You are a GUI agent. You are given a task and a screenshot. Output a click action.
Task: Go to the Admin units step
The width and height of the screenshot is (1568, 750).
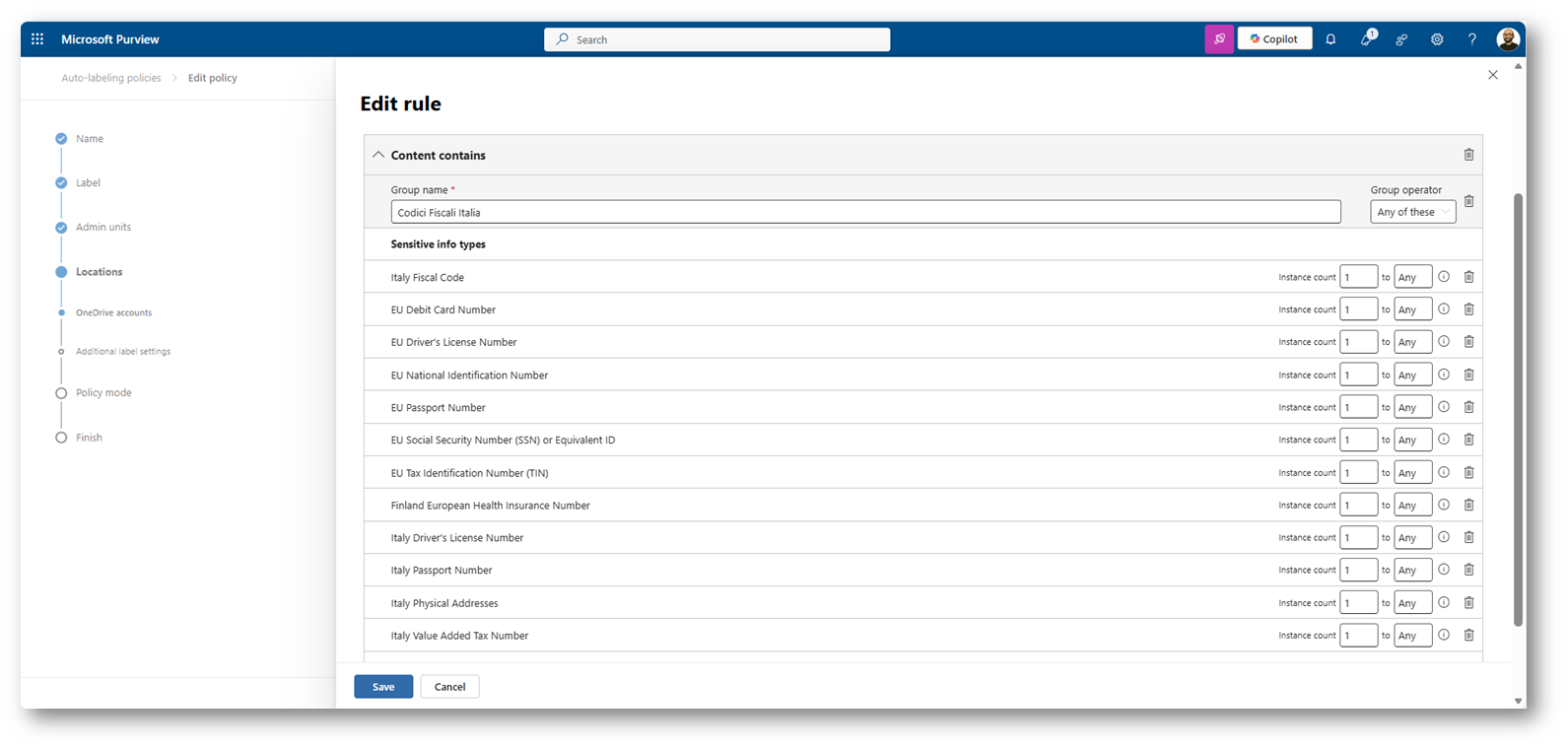103,228
